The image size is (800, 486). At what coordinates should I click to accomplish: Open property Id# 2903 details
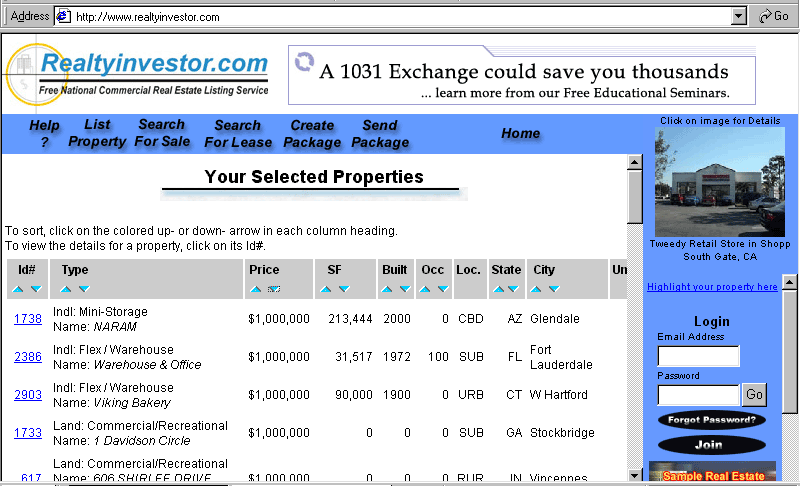tap(28, 395)
